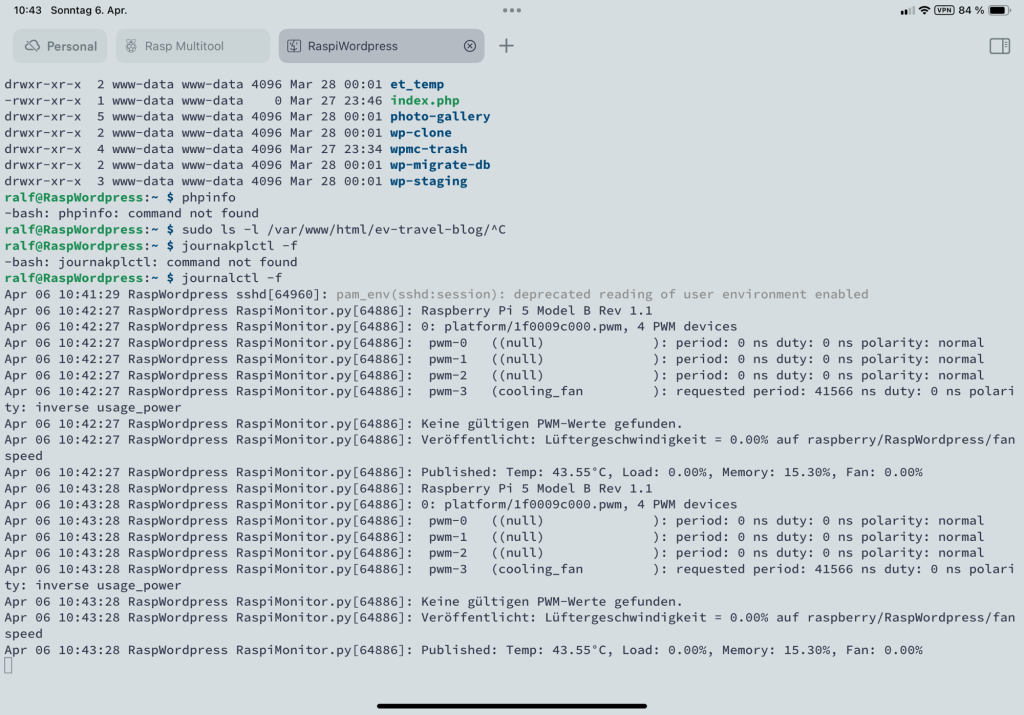
Task: Open the three-dot multitasking menu
Action: point(512,10)
